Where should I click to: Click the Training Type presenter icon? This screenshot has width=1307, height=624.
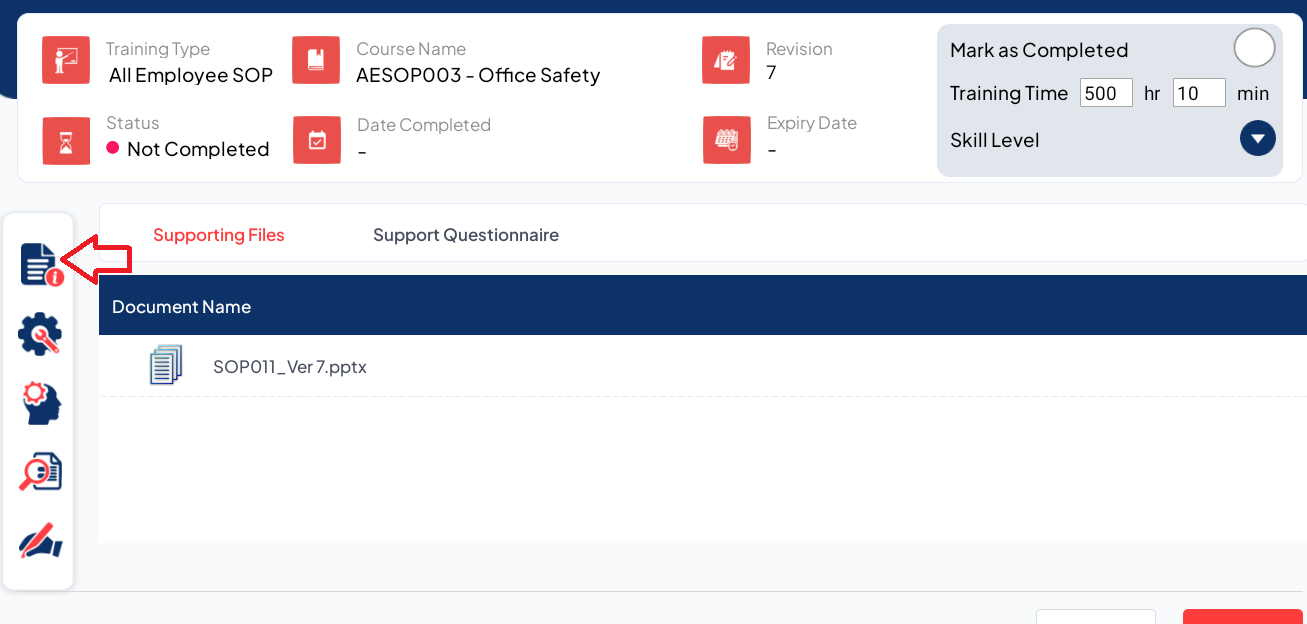pos(66,60)
